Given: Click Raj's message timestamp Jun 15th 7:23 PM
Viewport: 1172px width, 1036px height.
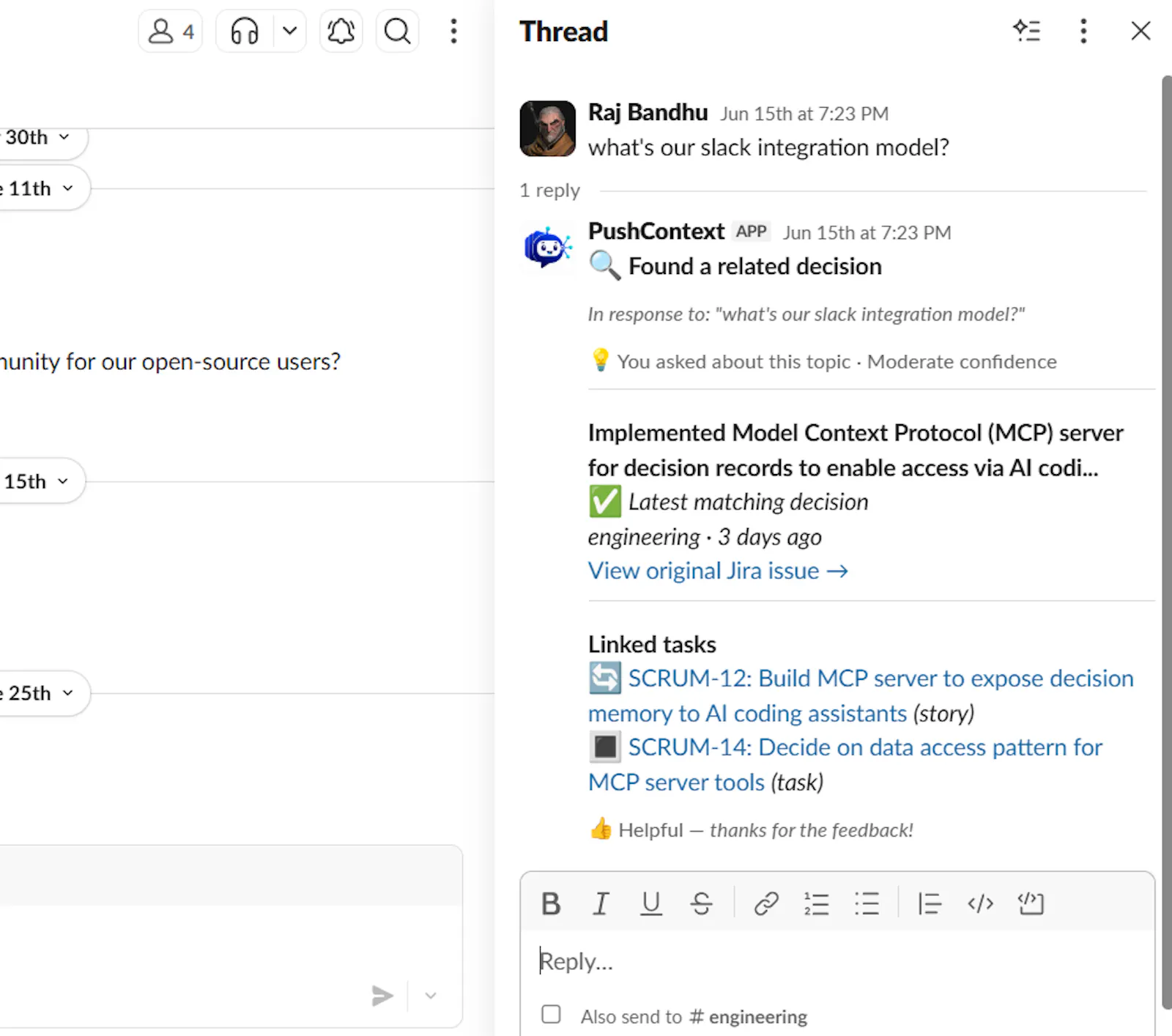Looking at the screenshot, I should pos(804,114).
